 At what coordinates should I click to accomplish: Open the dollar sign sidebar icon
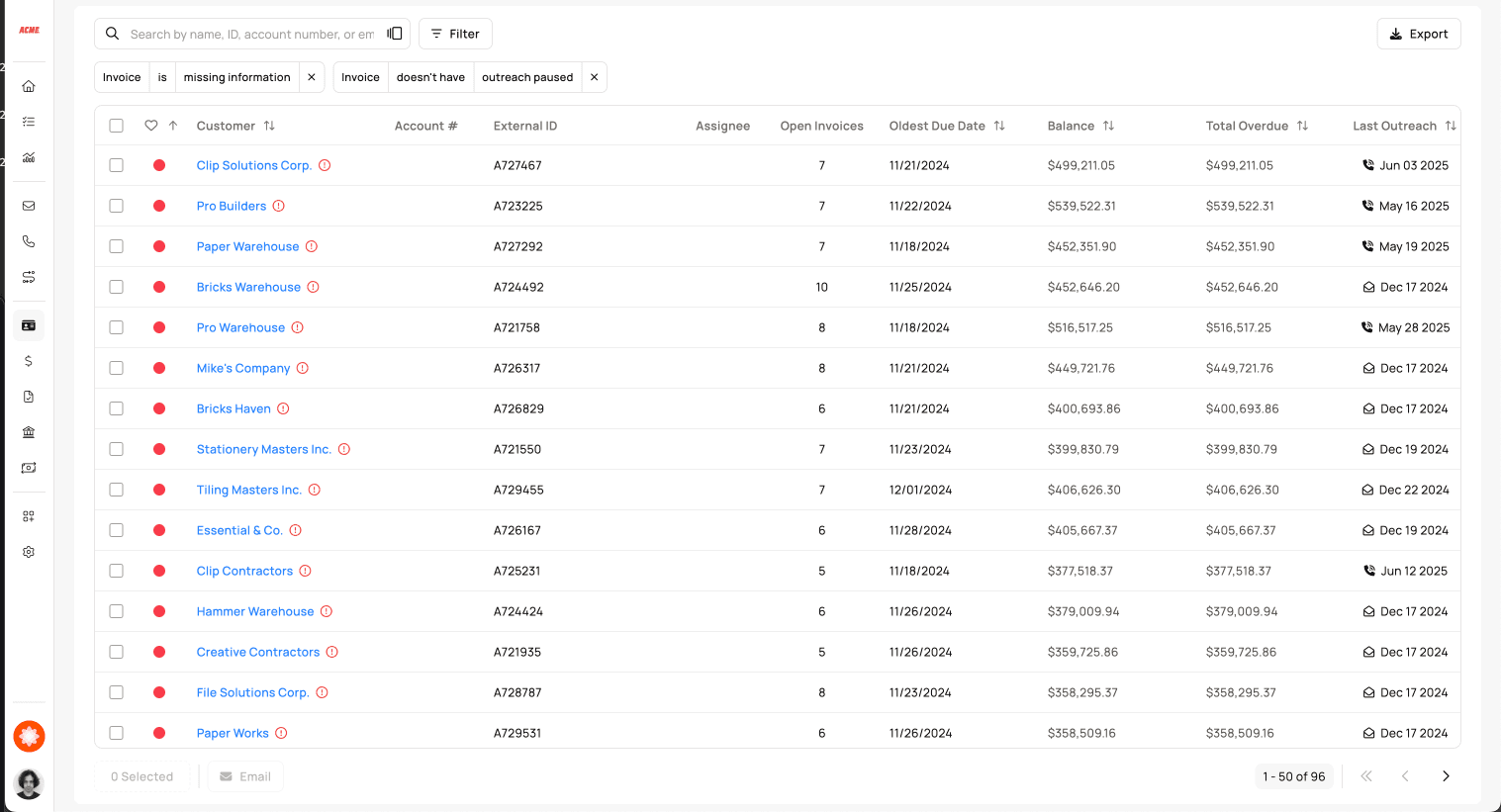point(29,361)
